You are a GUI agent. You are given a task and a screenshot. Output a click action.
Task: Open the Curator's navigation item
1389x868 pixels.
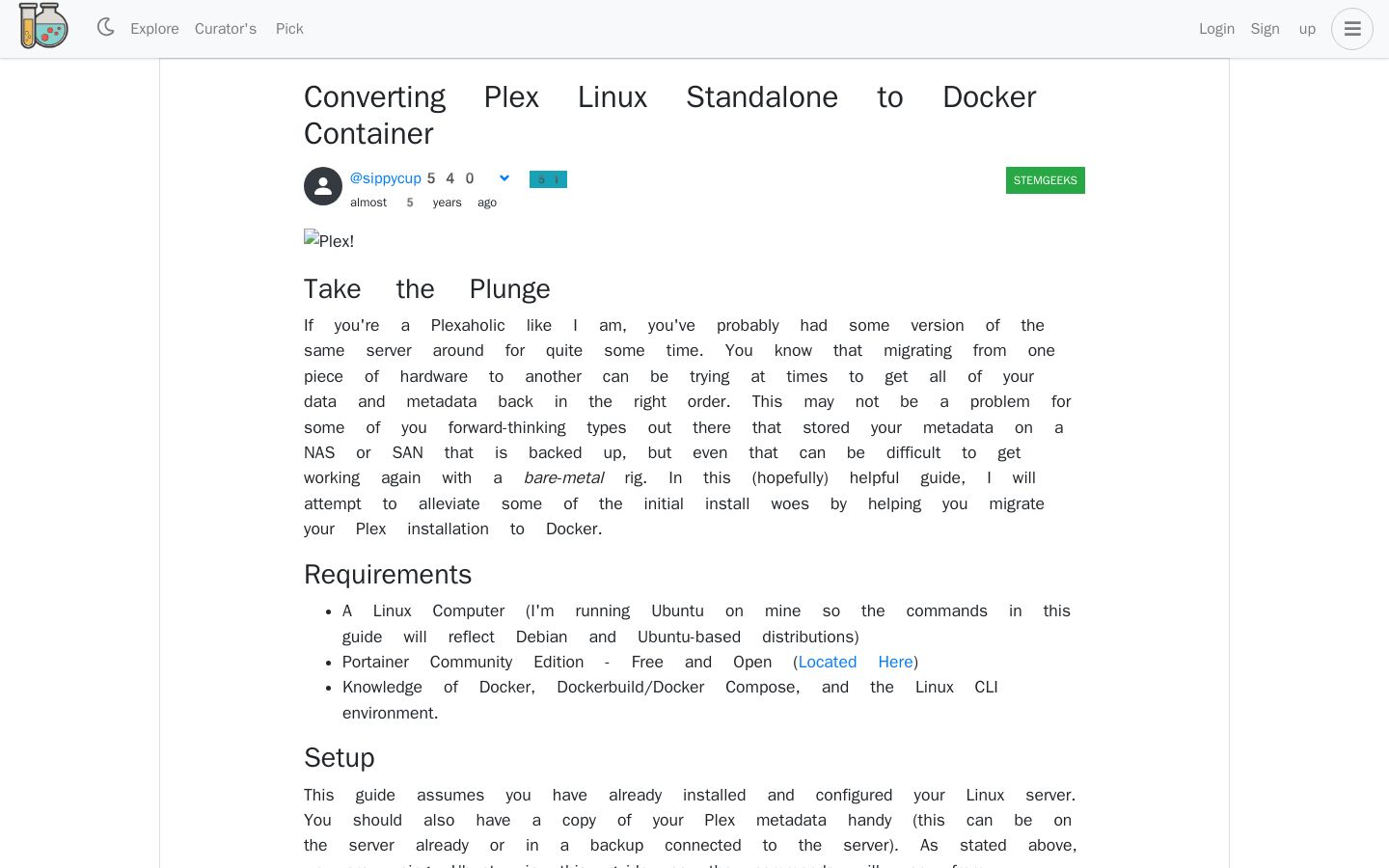click(226, 29)
